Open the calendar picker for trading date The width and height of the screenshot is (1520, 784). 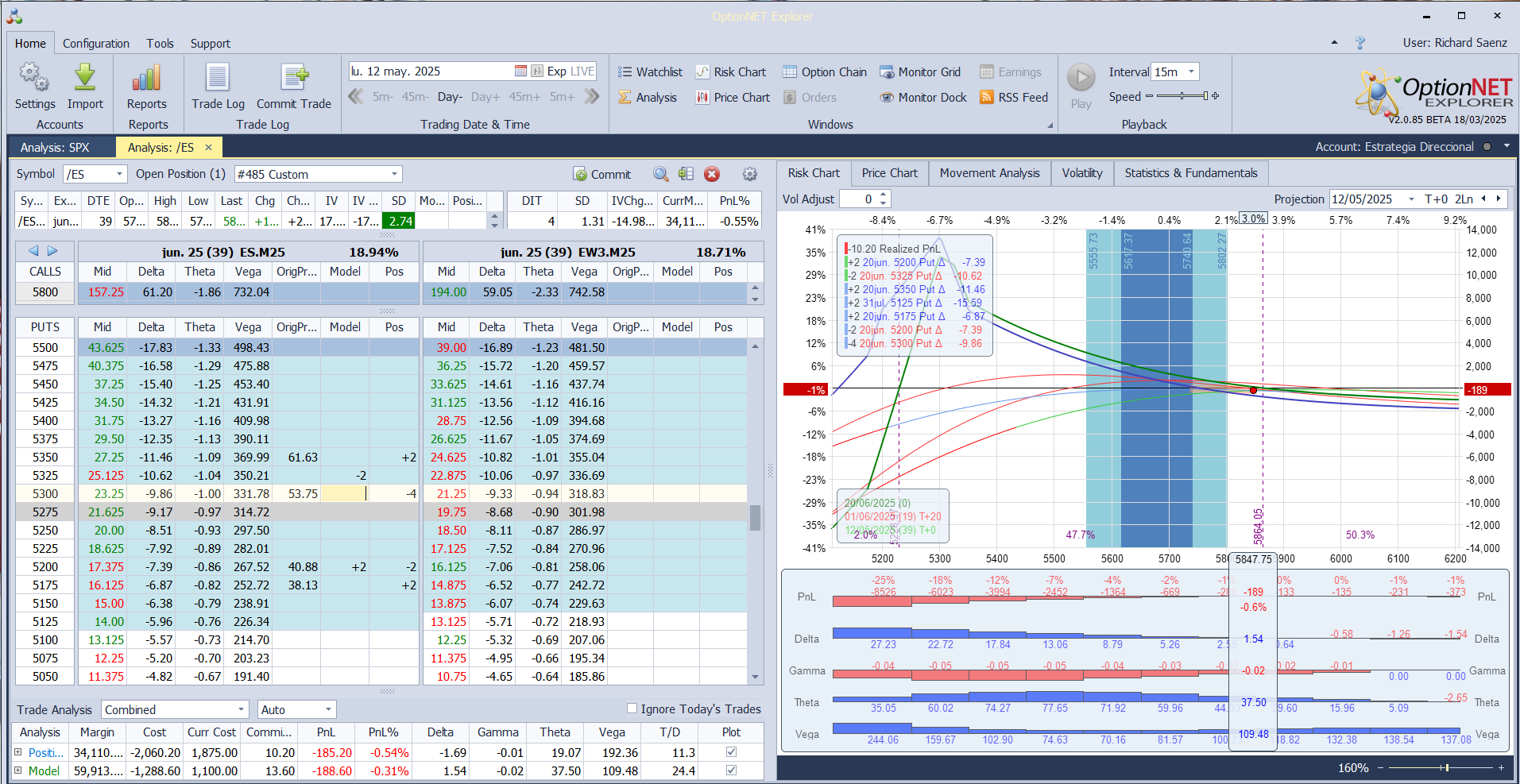coord(520,71)
